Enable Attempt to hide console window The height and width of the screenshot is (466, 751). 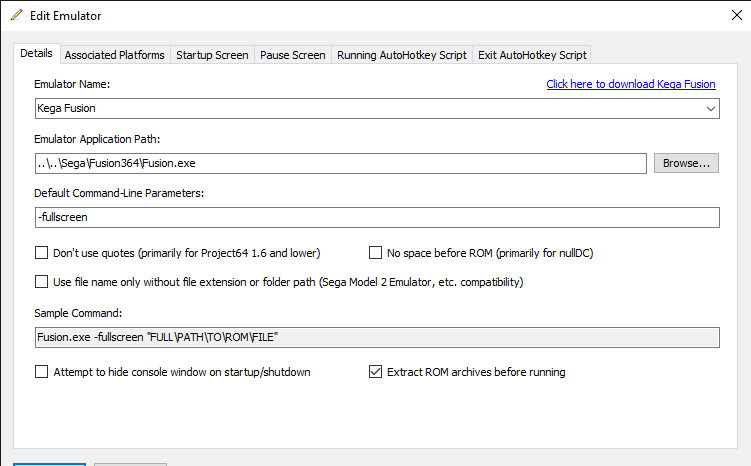[x=42, y=372]
